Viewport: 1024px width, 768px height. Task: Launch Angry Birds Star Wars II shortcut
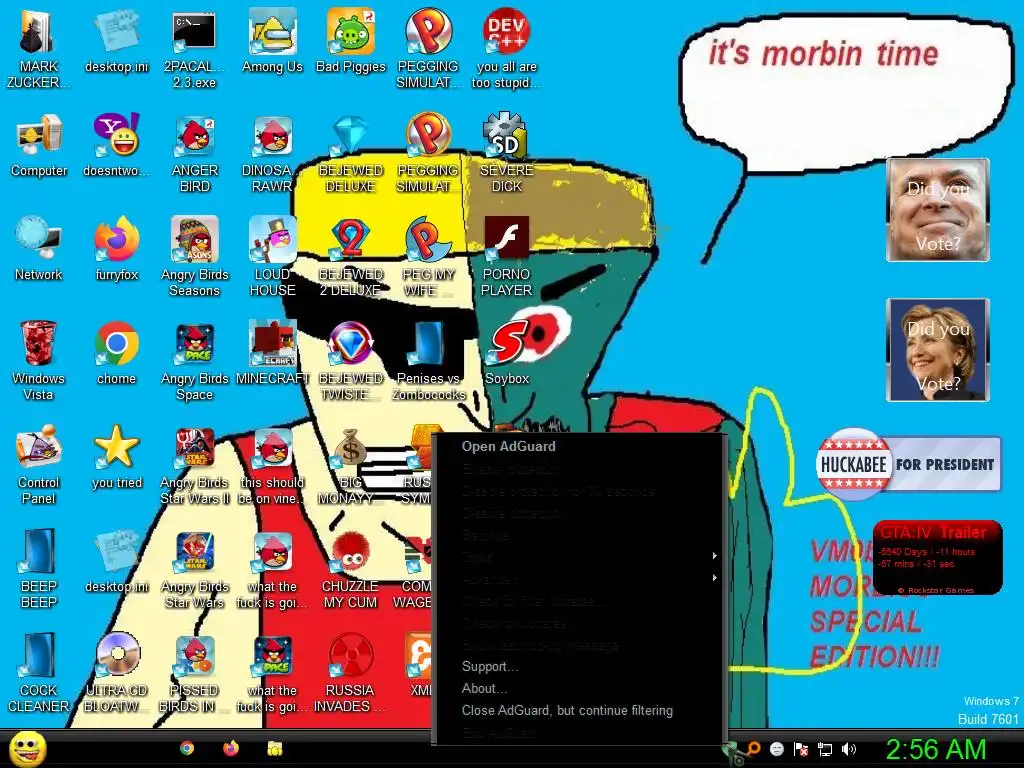[195, 464]
